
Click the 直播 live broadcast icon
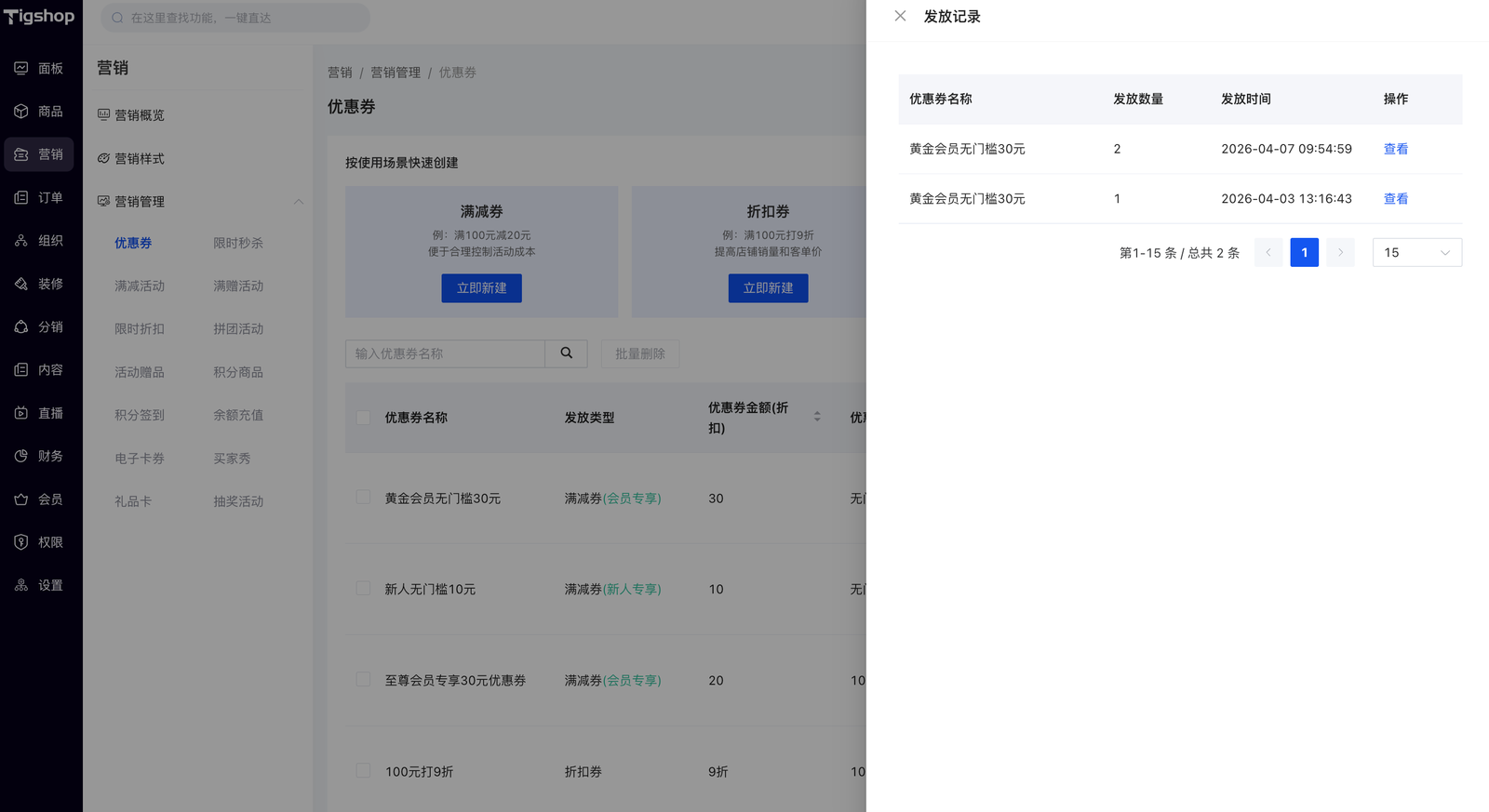pos(21,413)
